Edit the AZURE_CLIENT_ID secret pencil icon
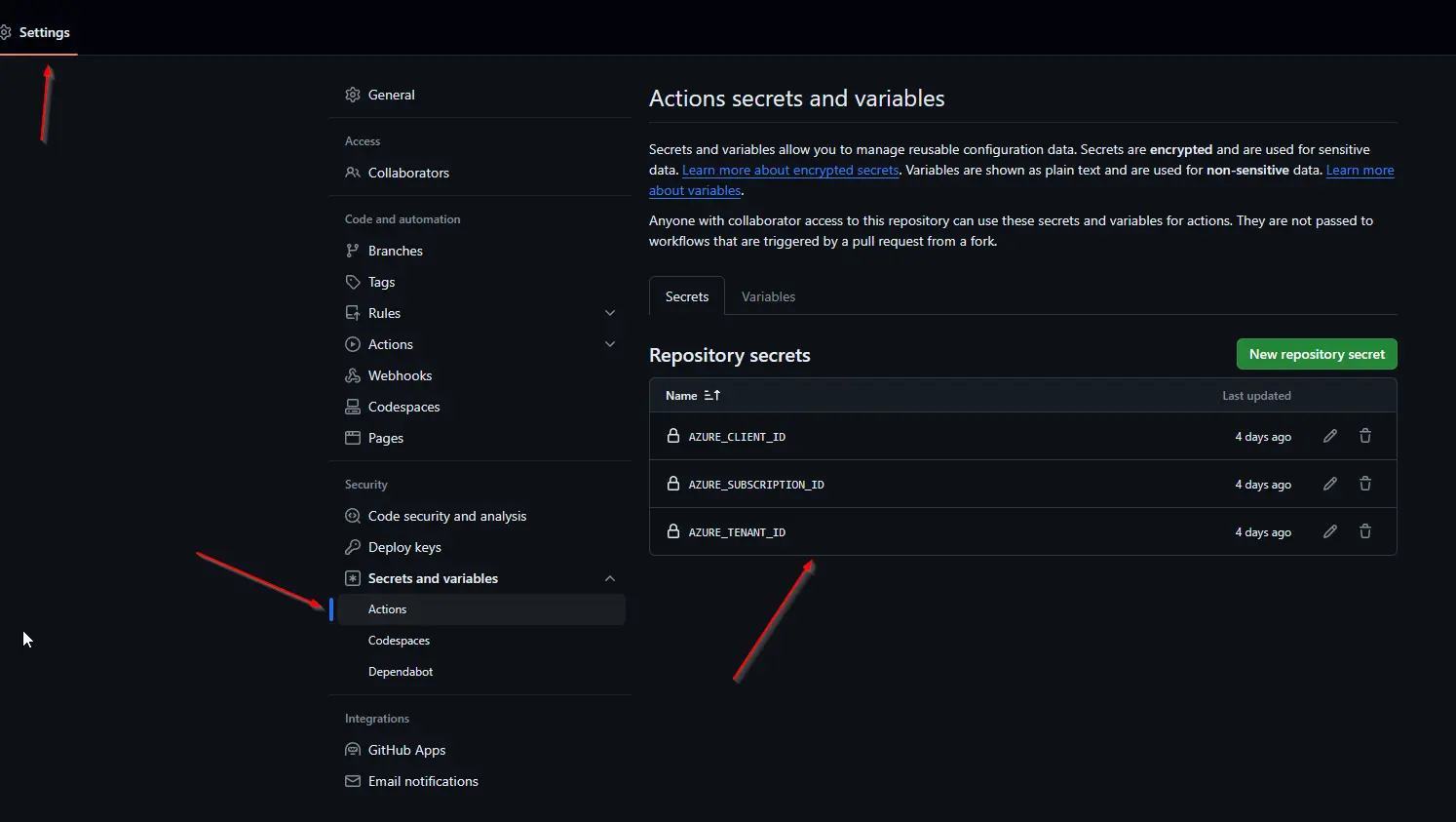1456x822 pixels. pyautogui.click(x=1330, y=436)
